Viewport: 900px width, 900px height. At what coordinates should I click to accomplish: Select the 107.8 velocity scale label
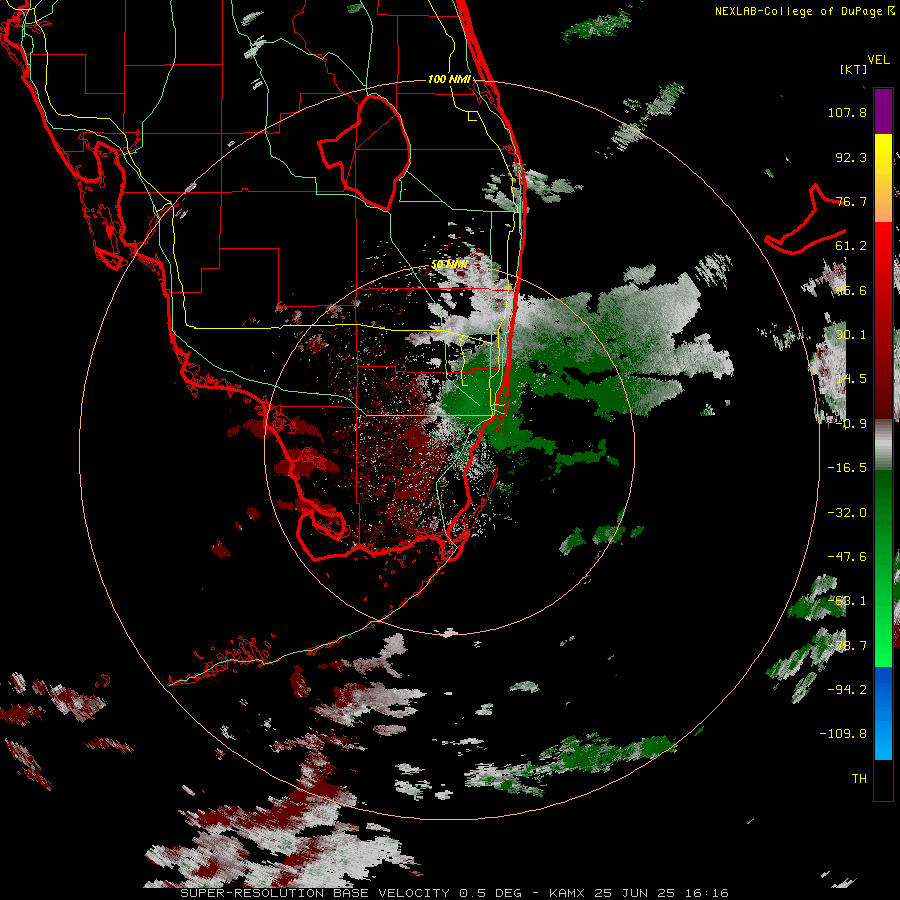(x=847, y=112)
